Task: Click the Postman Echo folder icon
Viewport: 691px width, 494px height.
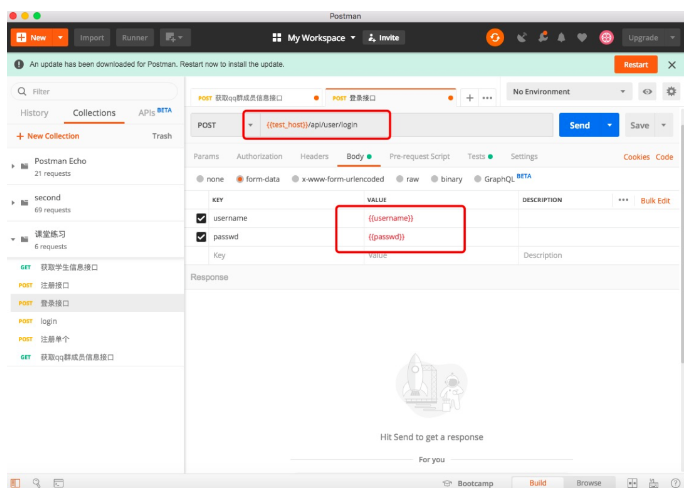Action: [25, 166]
